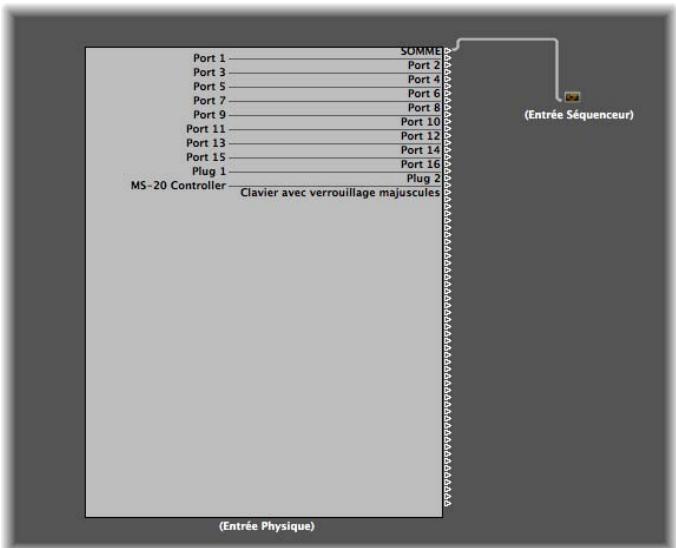Click the Port 5 label
This screenshot has width=676, height=548.
click(209, 87)
